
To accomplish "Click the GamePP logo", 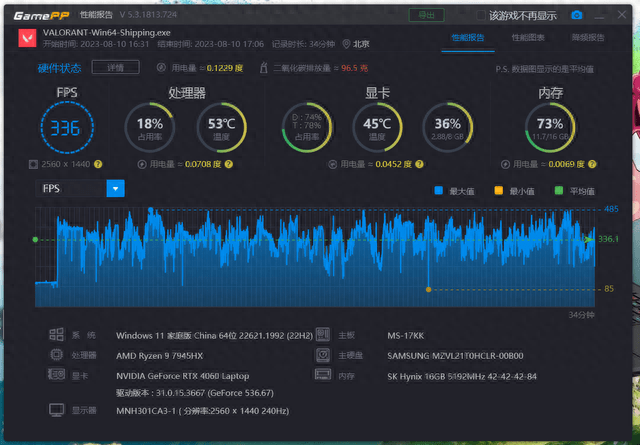I will pyautogui.click(x=41, y=16).
